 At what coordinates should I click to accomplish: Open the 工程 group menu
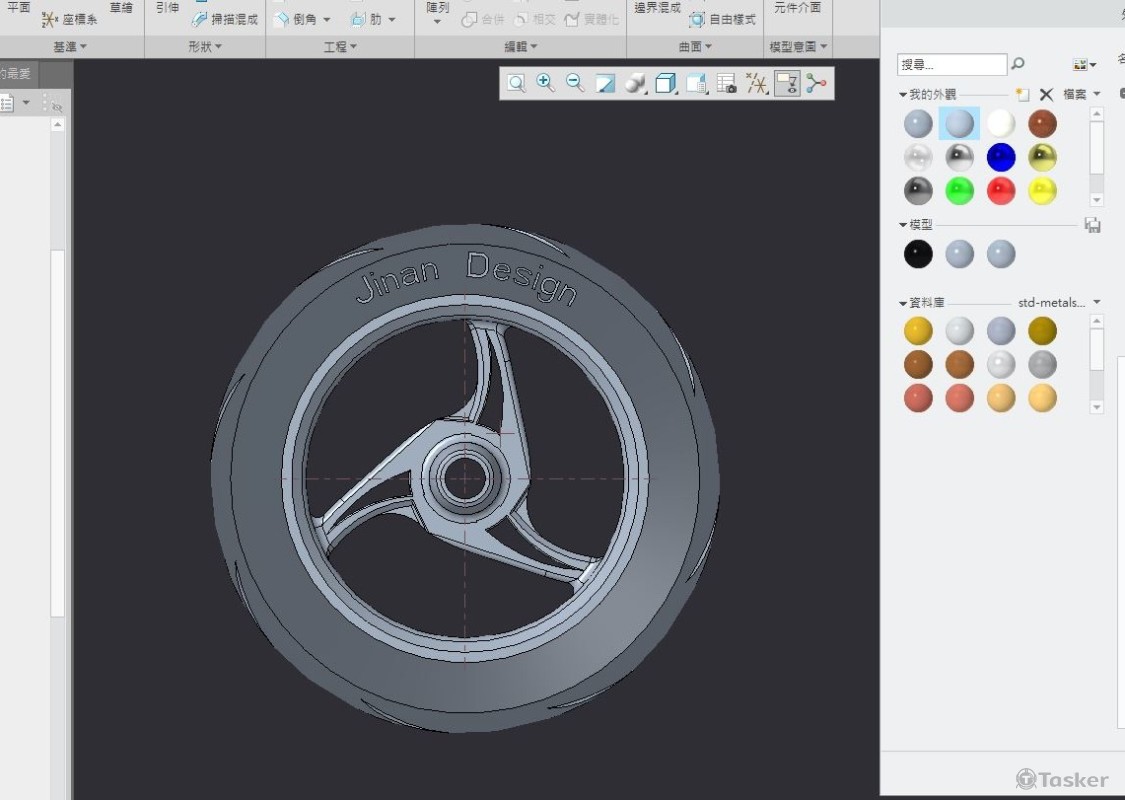(340, 47)
